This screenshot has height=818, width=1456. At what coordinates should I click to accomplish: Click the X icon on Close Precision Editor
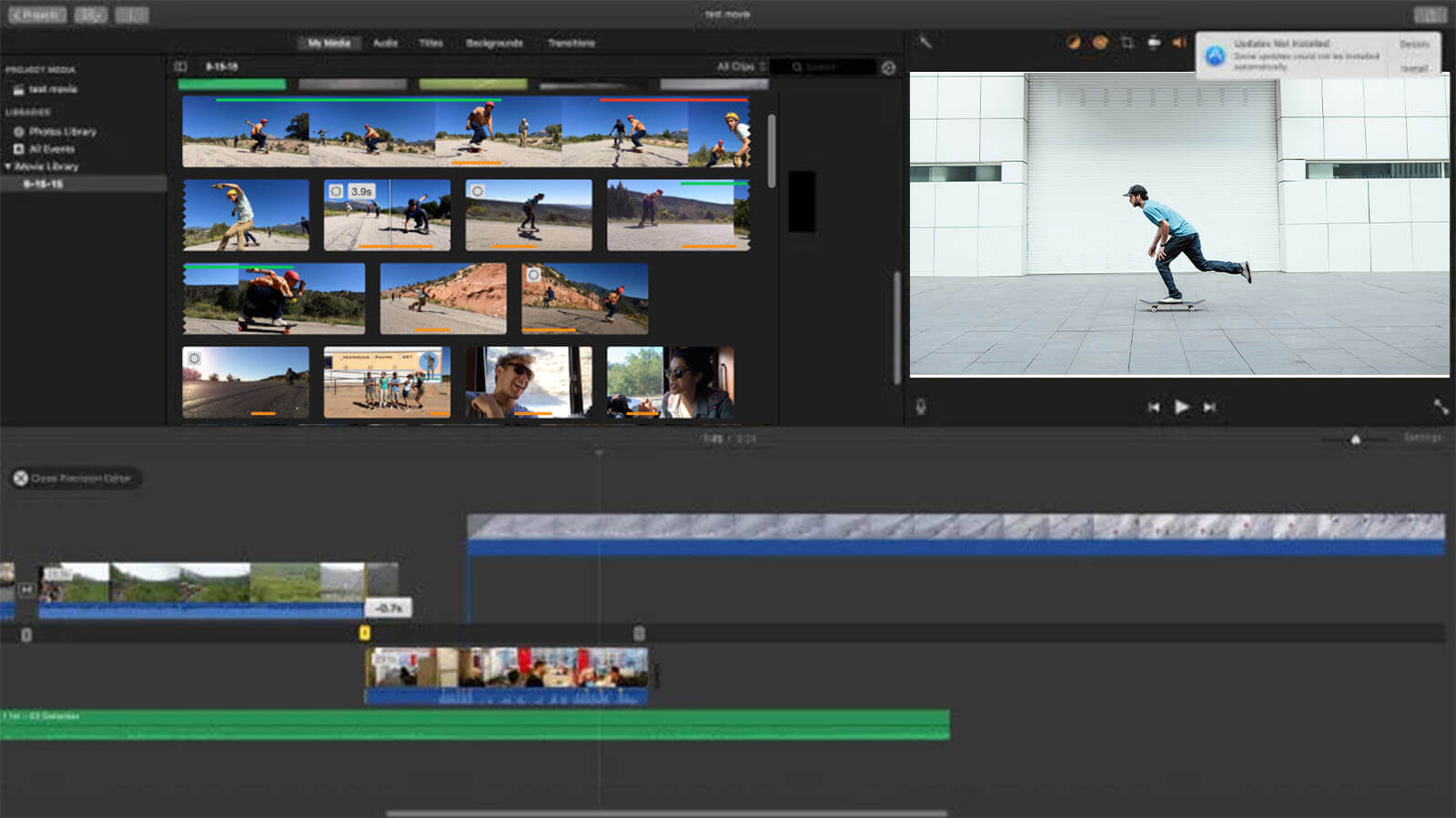click(x=20, y=478)
